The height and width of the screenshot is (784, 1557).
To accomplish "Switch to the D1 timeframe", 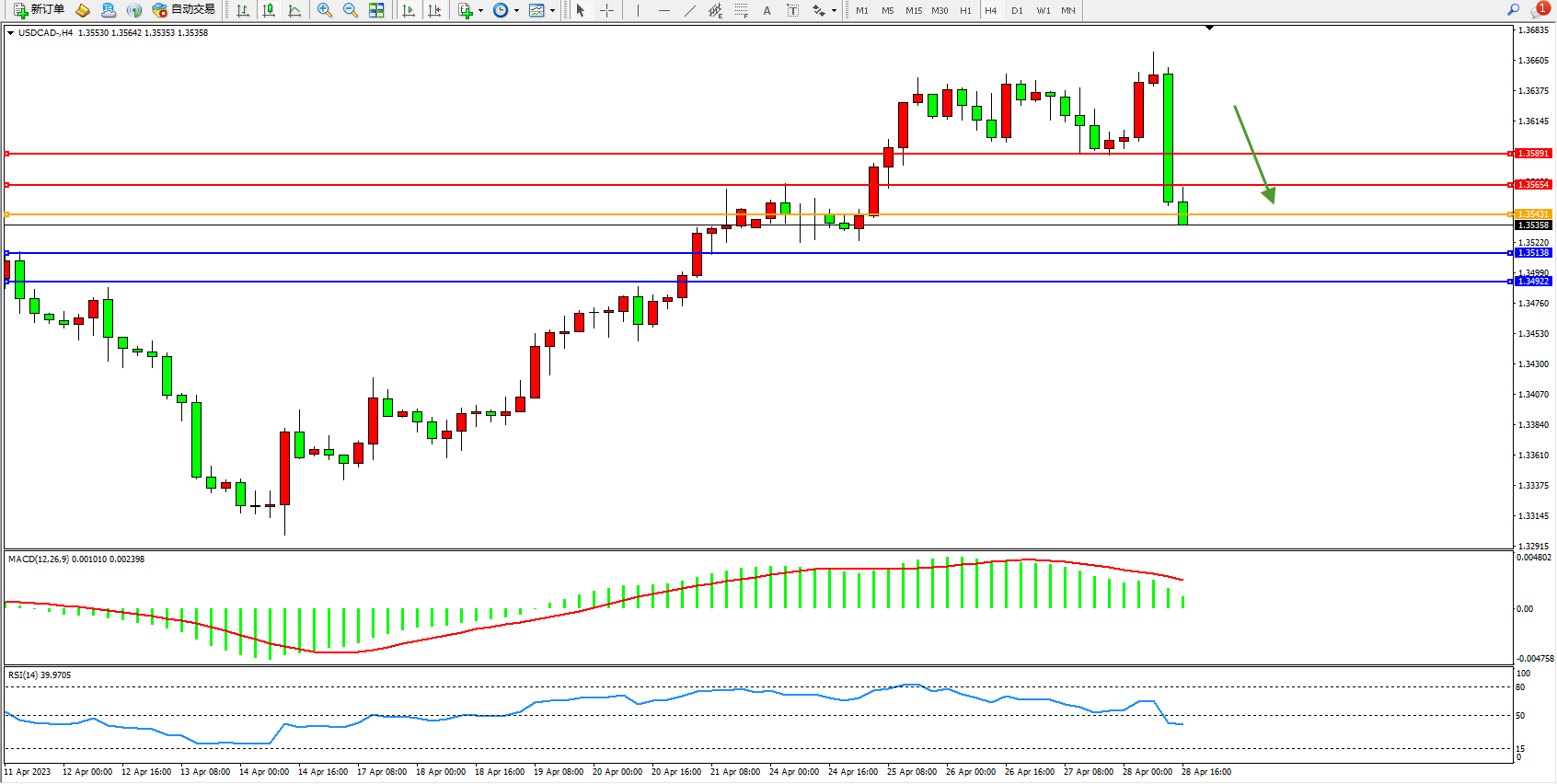I will pos(1017,10).
